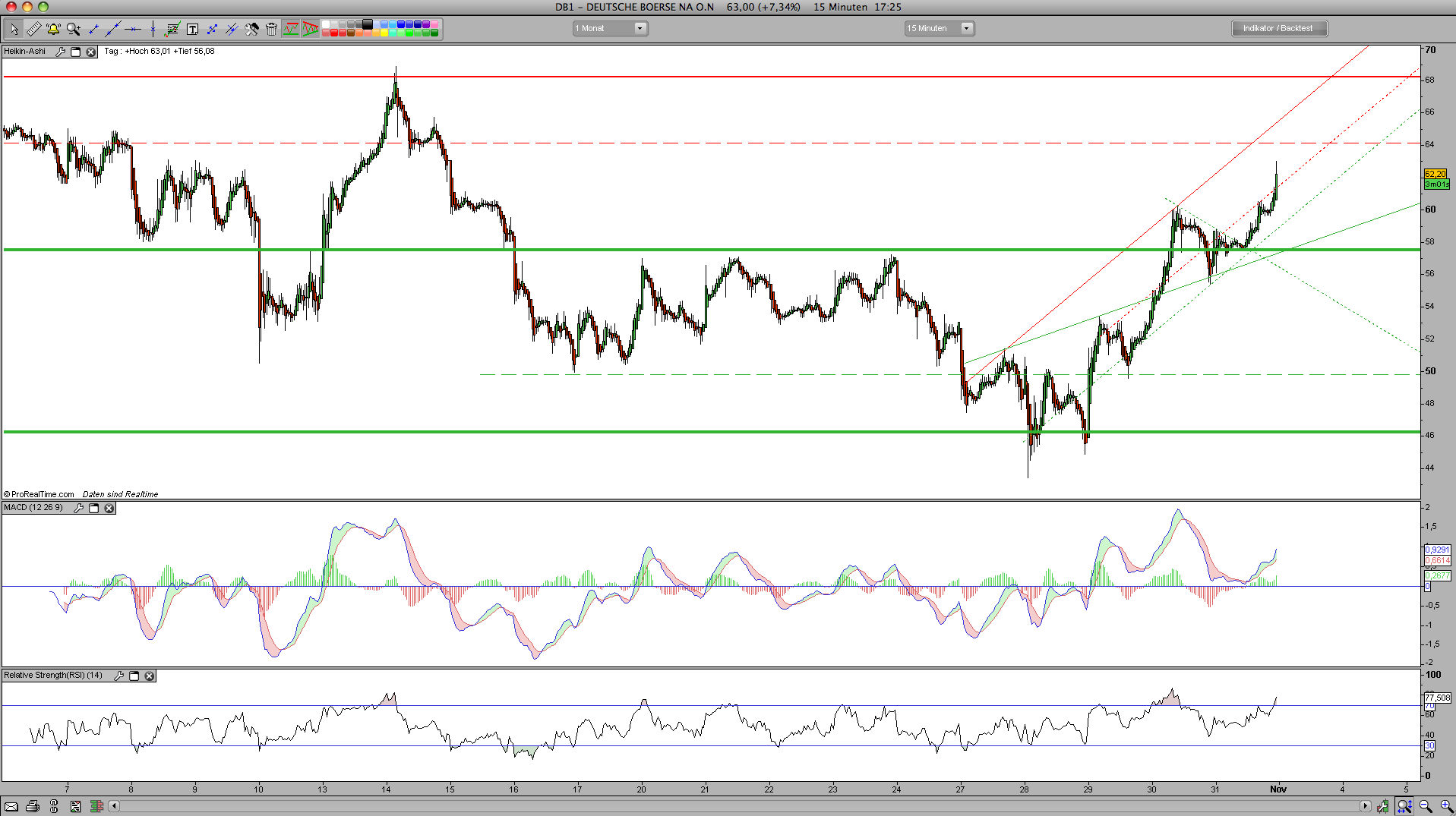
Task: Nudge the chart scrollbar right with the arrow
Action: (1365, 806)
